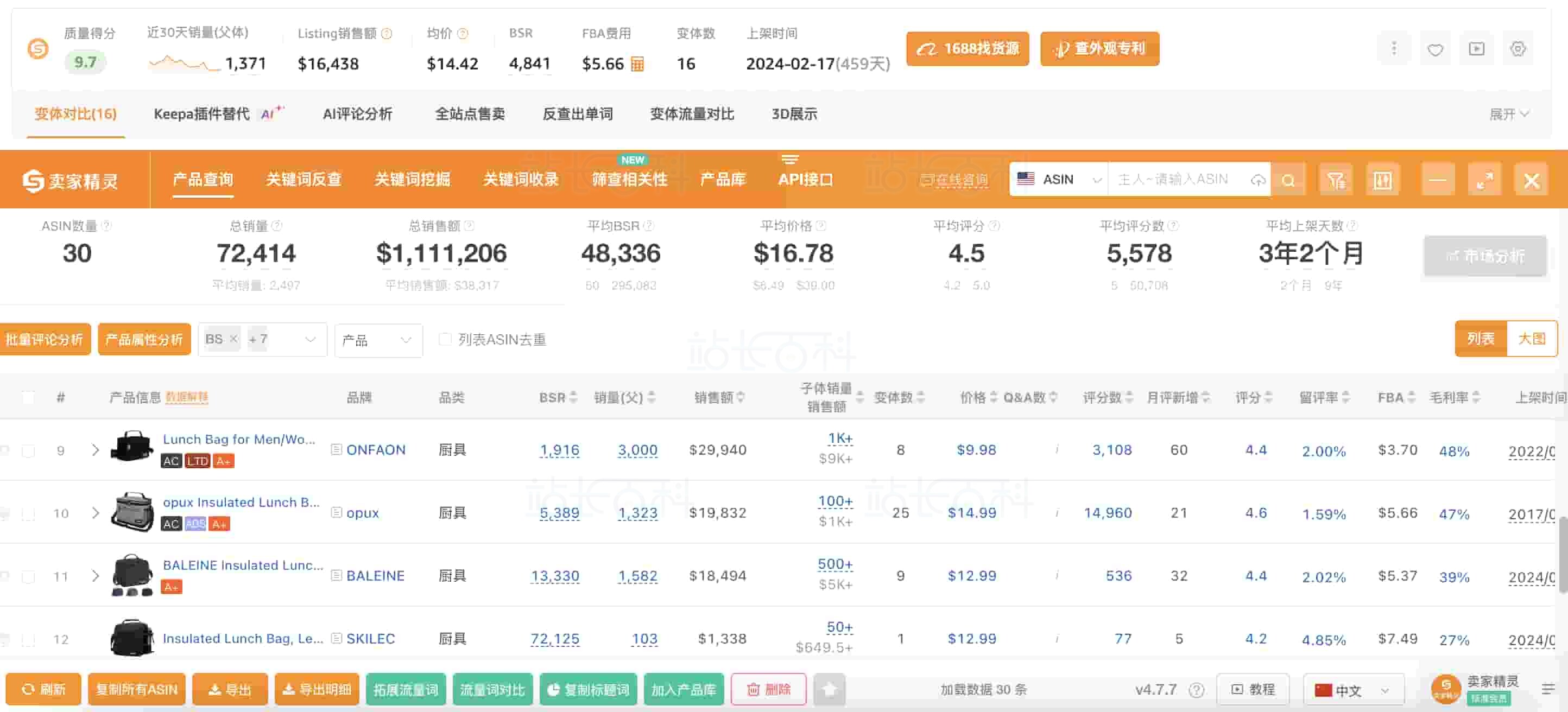Screen dimensions: 1568x712
Task: Click the Q&A info icon in ONFAON row
Action: pyautogui.click(x=1057, y=449)
